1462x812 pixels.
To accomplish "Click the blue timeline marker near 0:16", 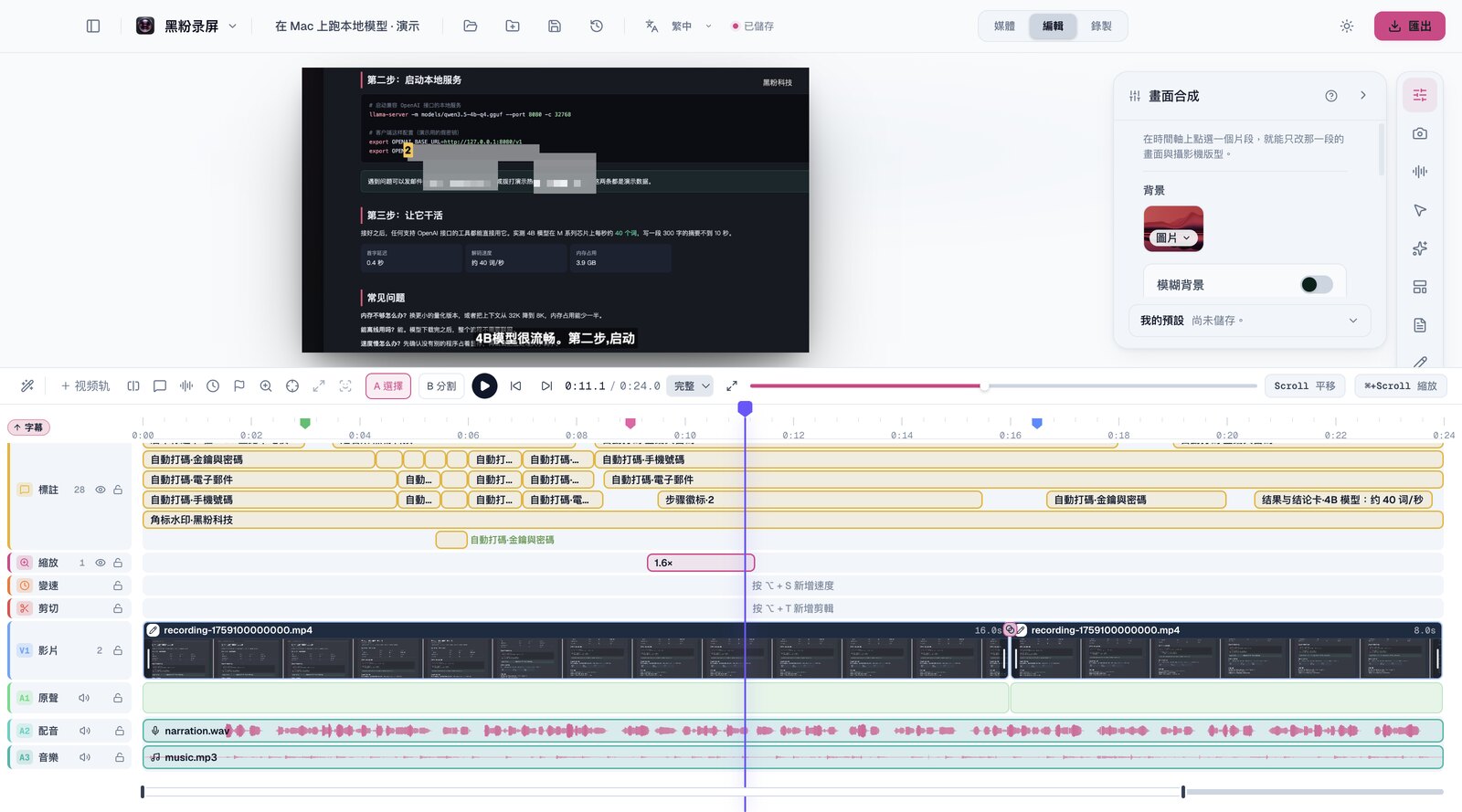I will (x=1037, y=423).
